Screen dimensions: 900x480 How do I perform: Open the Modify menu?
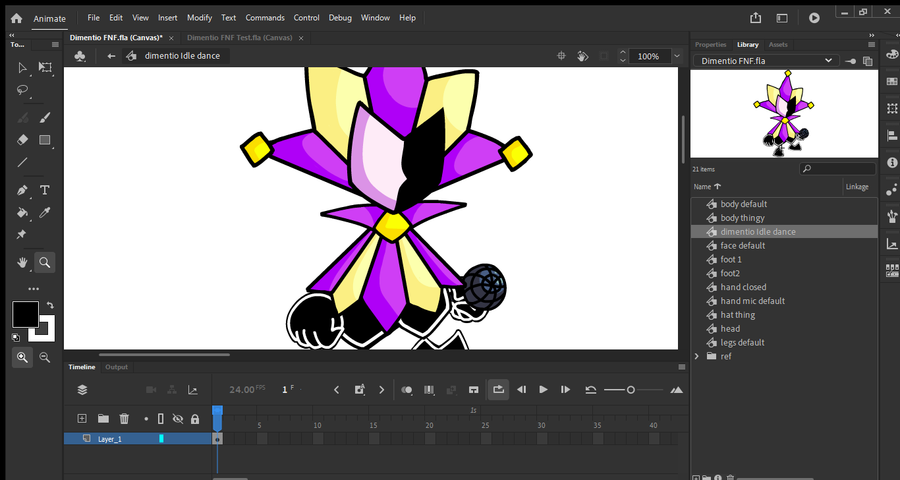199,18
